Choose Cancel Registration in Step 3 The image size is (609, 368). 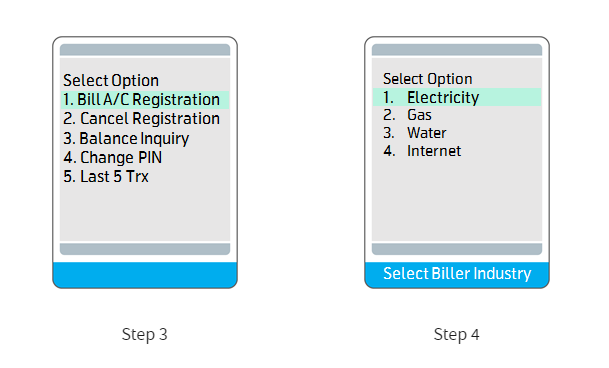pyautogui.click(x=141, y=119)
